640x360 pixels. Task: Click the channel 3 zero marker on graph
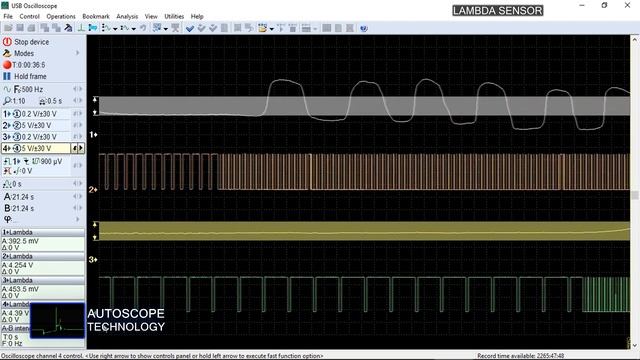point(93,259)
